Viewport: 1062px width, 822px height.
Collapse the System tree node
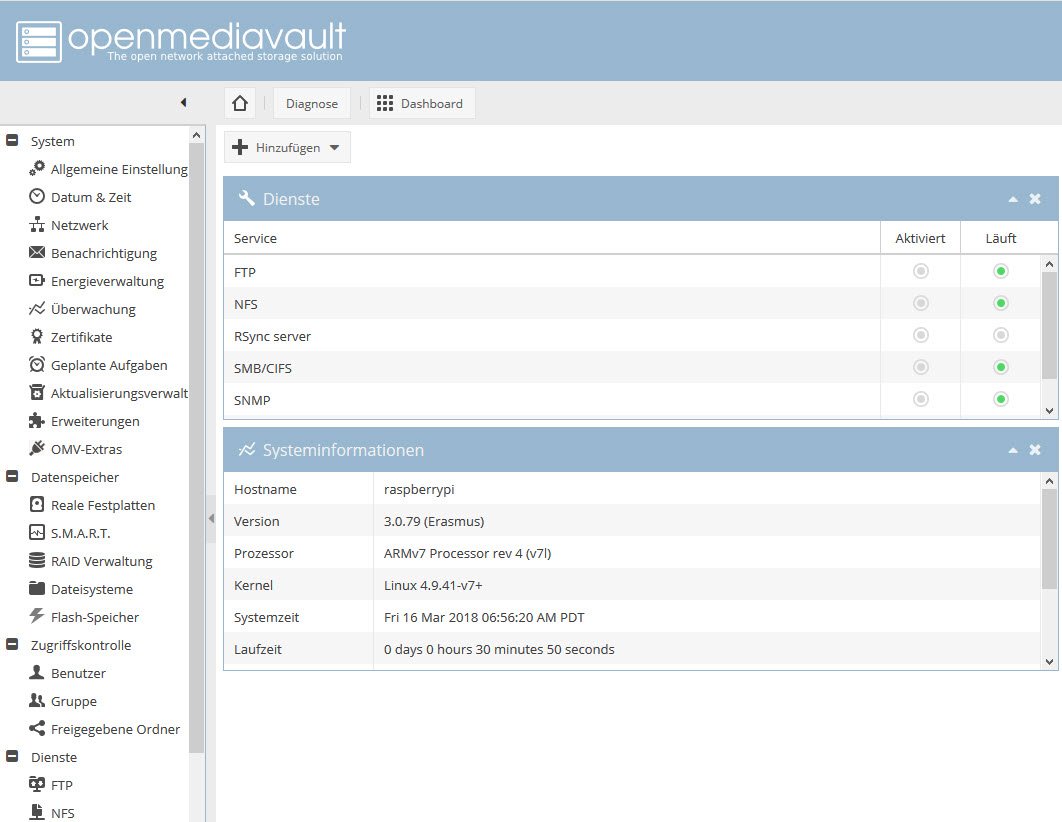pos(12,140)
